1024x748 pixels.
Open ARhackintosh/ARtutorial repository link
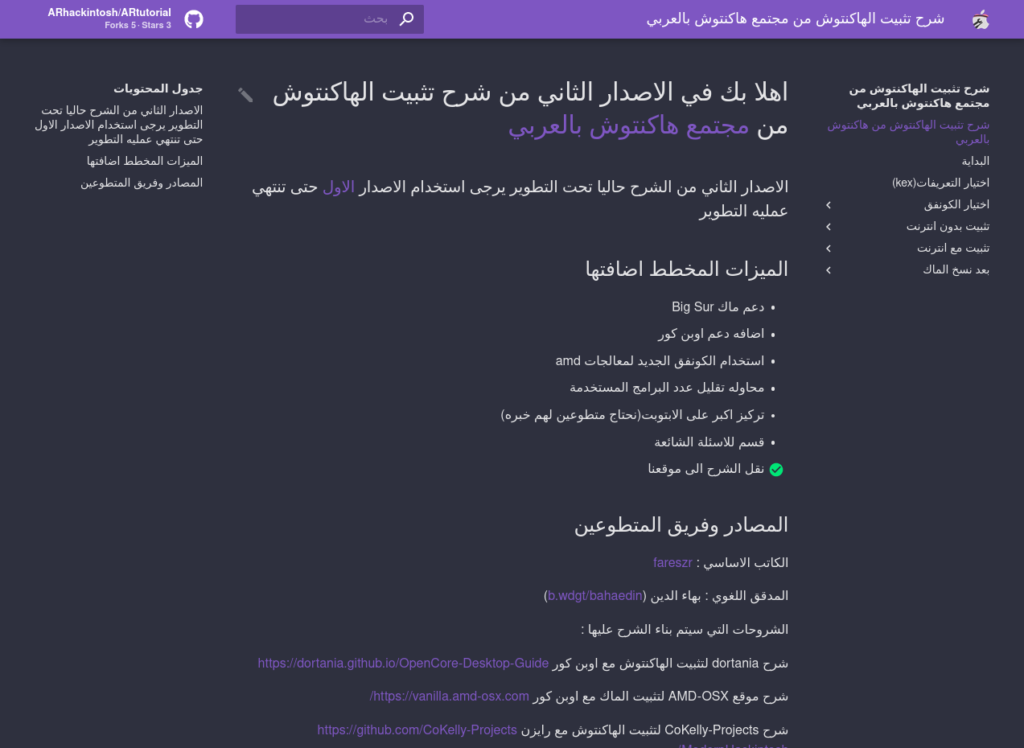(x=110, y=13)
